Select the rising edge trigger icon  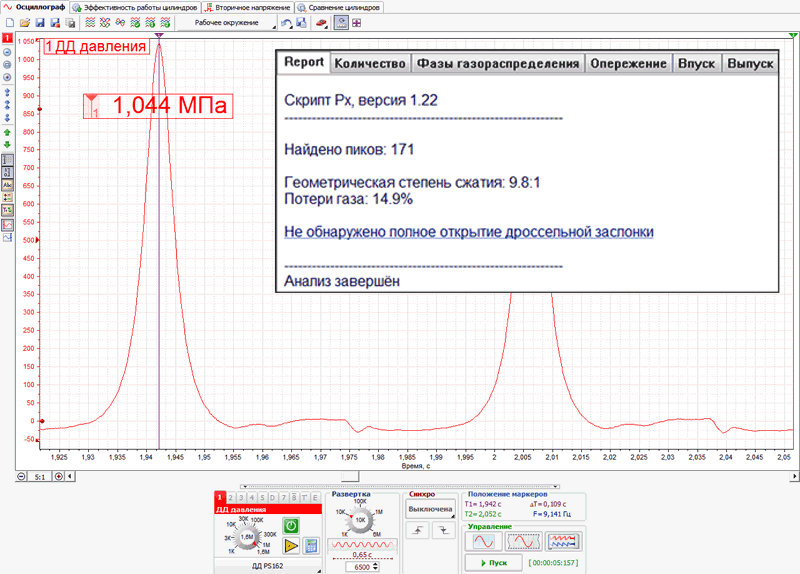tap(417, 531)
